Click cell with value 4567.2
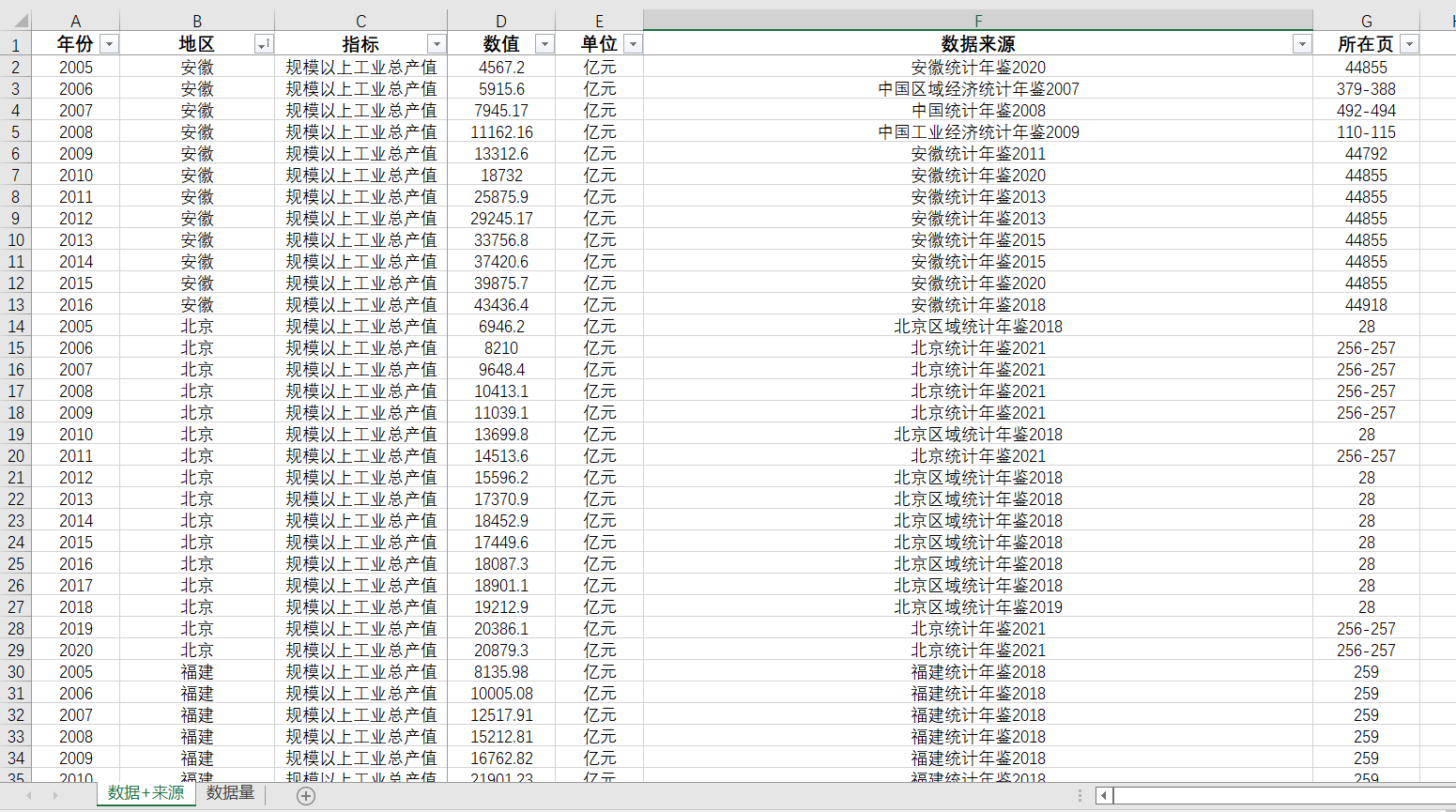1456x812 pixels. 501,67
